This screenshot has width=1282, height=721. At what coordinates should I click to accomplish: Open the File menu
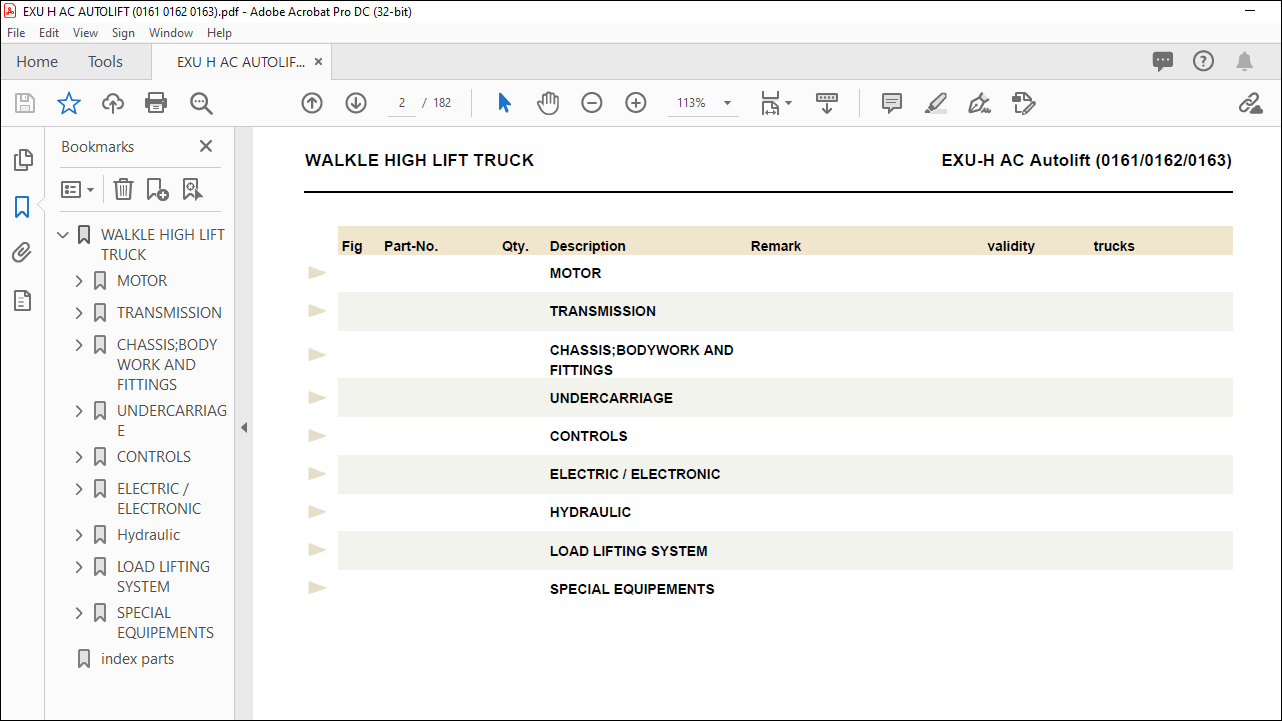[x=16, y=33]
